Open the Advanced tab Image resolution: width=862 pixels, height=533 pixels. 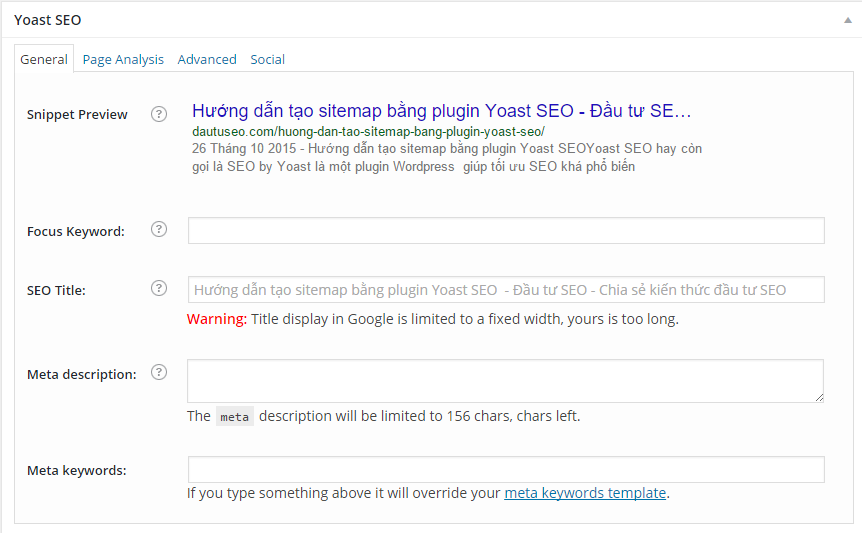(x=207, y=59)
